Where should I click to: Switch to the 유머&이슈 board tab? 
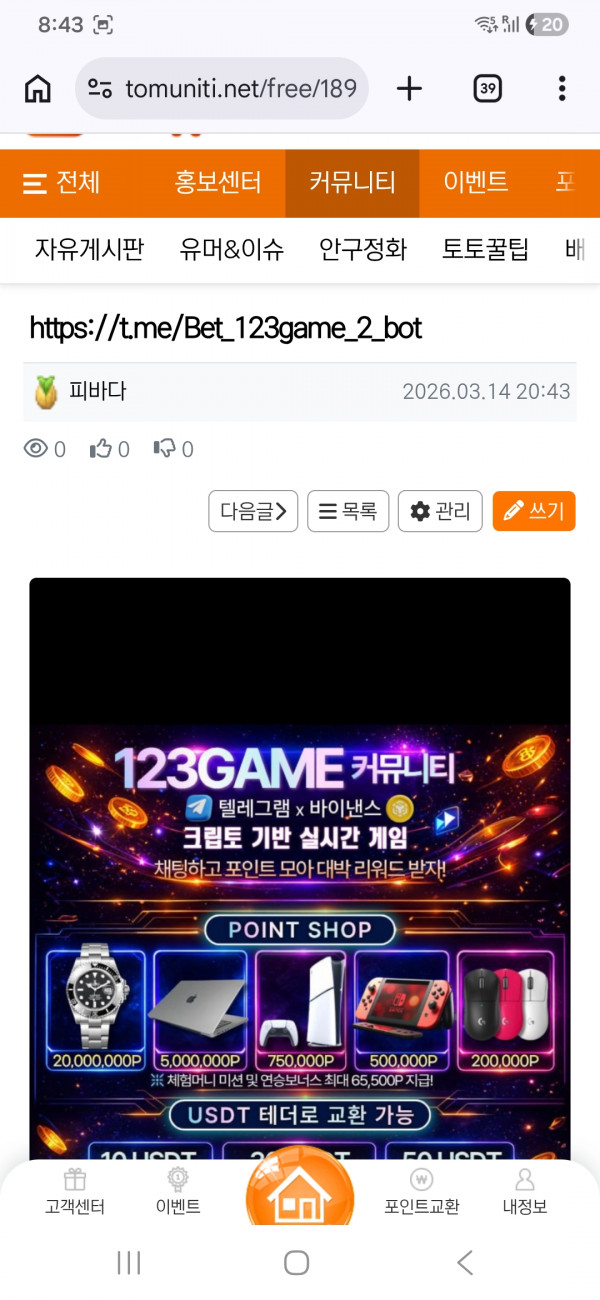(232, 249)
